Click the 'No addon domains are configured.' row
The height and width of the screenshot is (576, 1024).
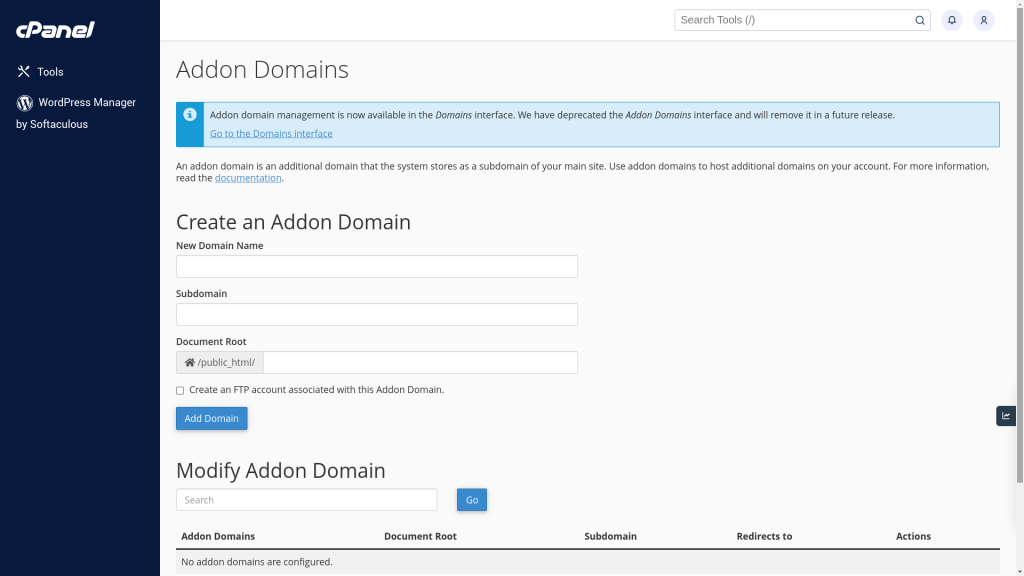point(588,562)
